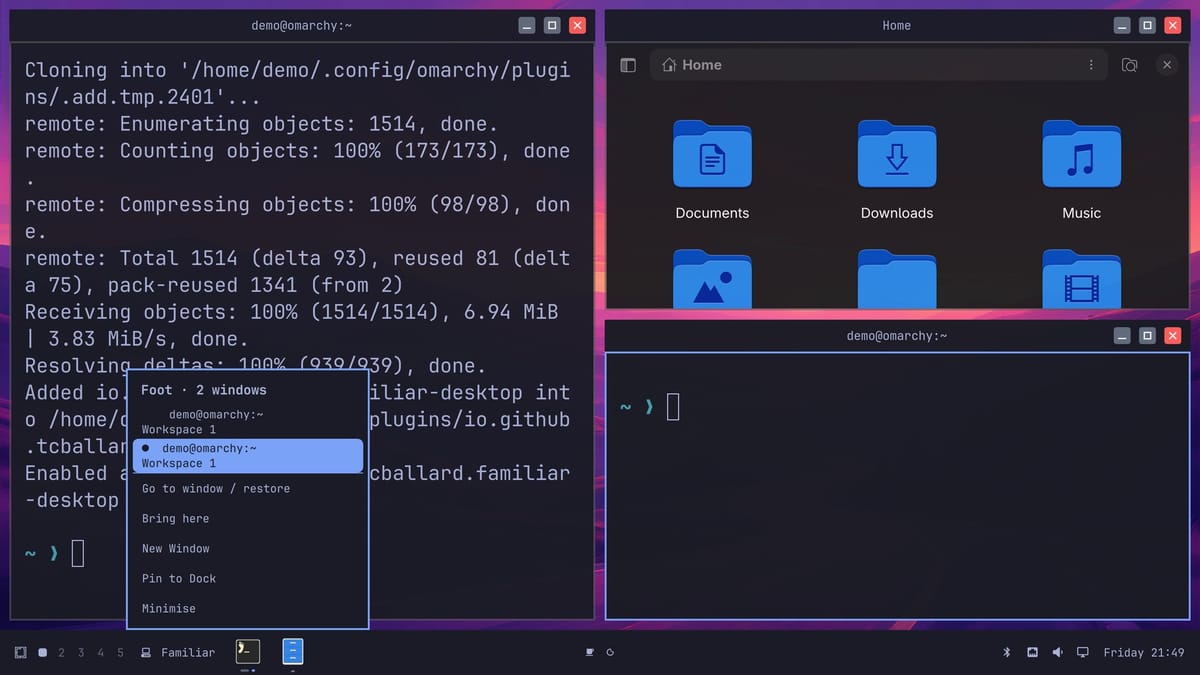
Task: Open the Videos folder with film icon
Action: click(x=1081, y=279)
